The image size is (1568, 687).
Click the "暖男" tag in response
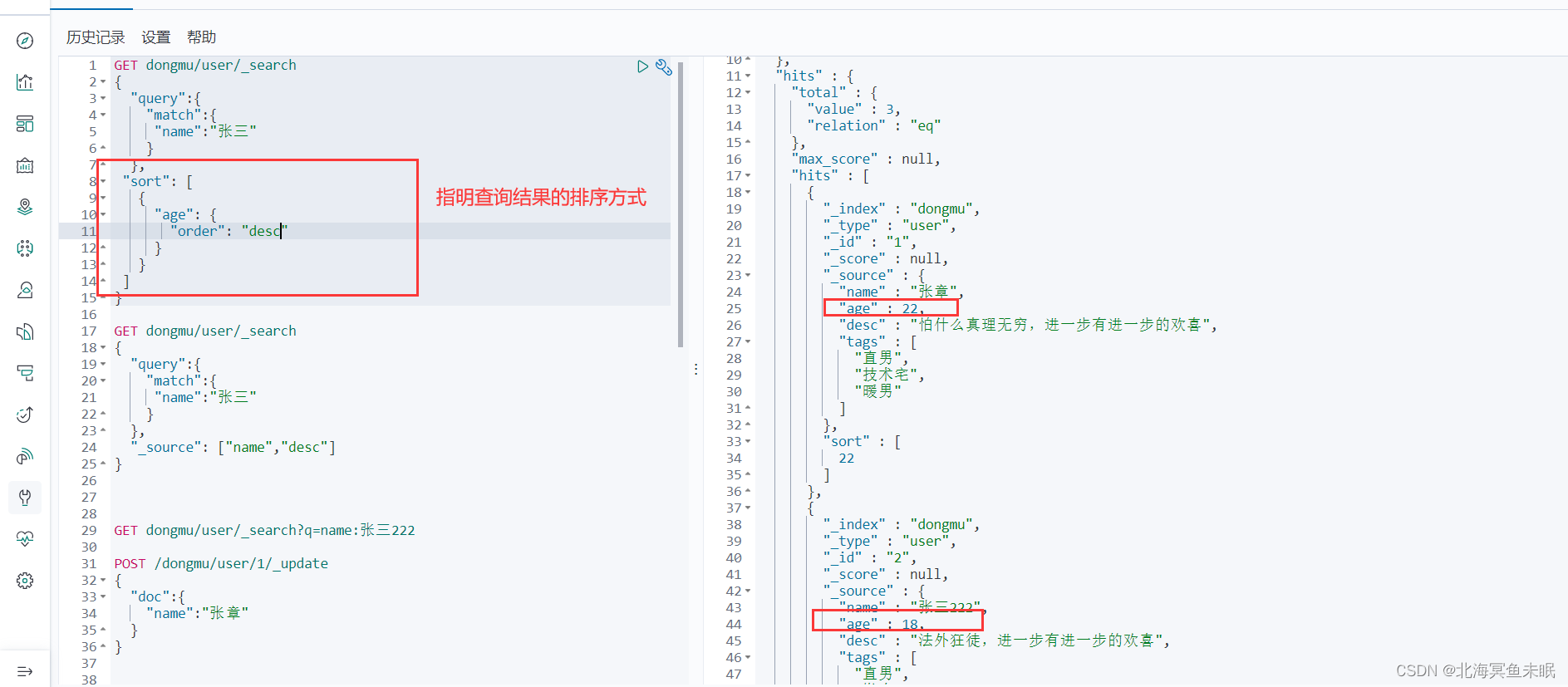[x=877, y=391]
